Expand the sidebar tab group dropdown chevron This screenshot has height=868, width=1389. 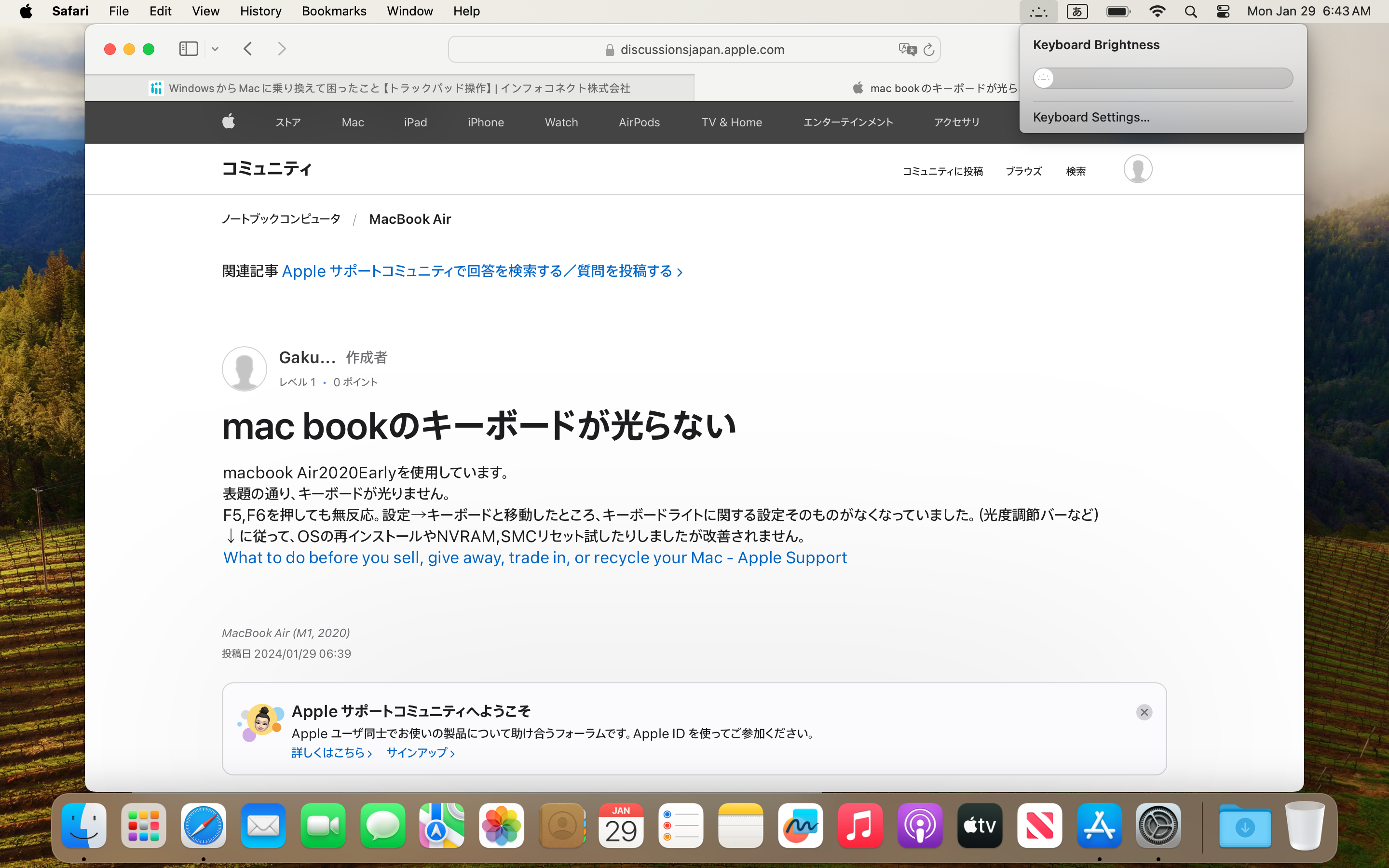(x=215, y=49)
